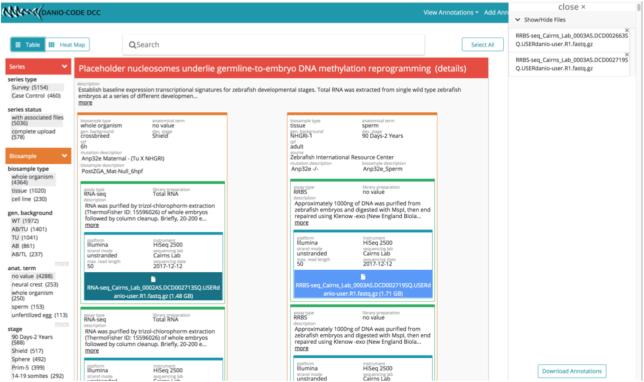Filter background by WT (1972)
644x382 pixels.
(x=25, y=221)
